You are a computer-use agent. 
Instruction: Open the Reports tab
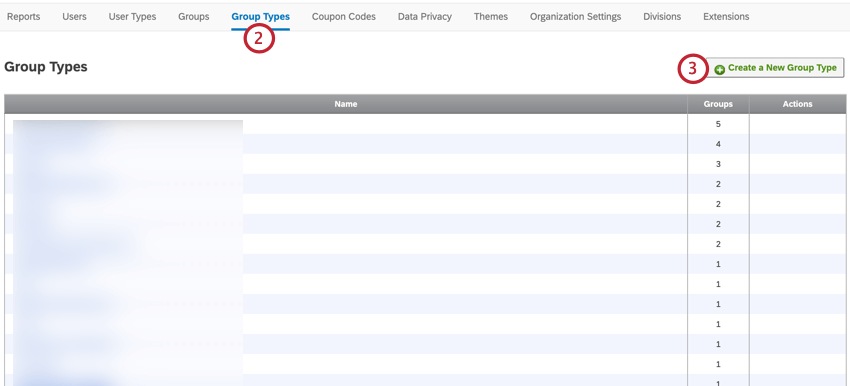23,17
